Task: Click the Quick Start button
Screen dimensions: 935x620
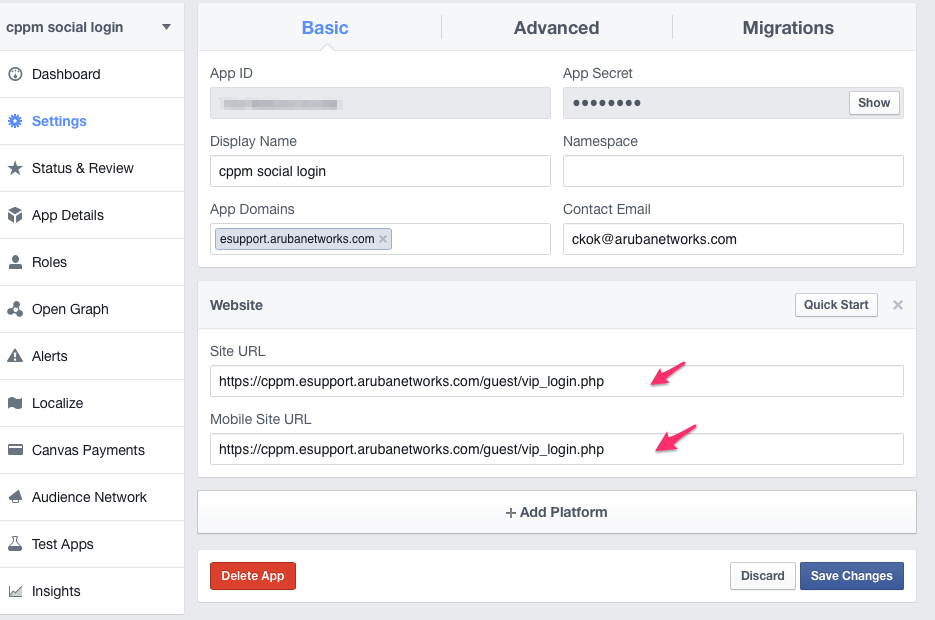Action: click(x=836, y=305)
